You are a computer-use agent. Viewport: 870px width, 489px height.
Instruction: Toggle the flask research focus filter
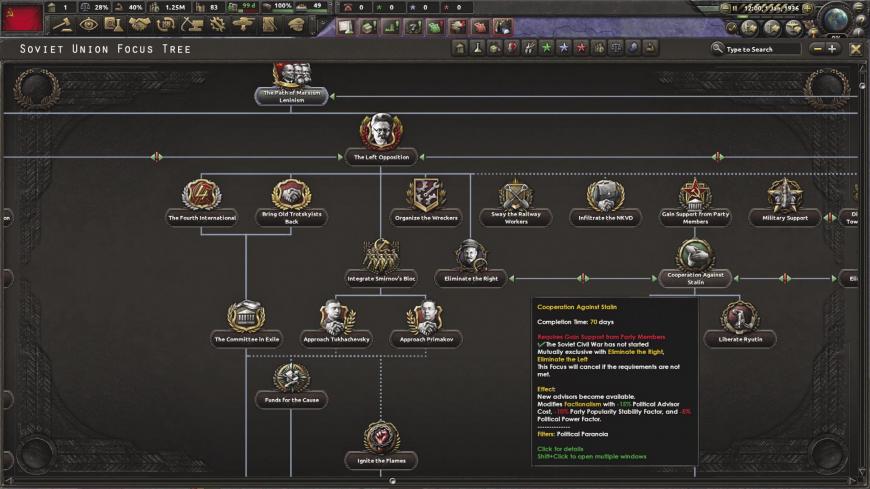[x=477, y=48]
